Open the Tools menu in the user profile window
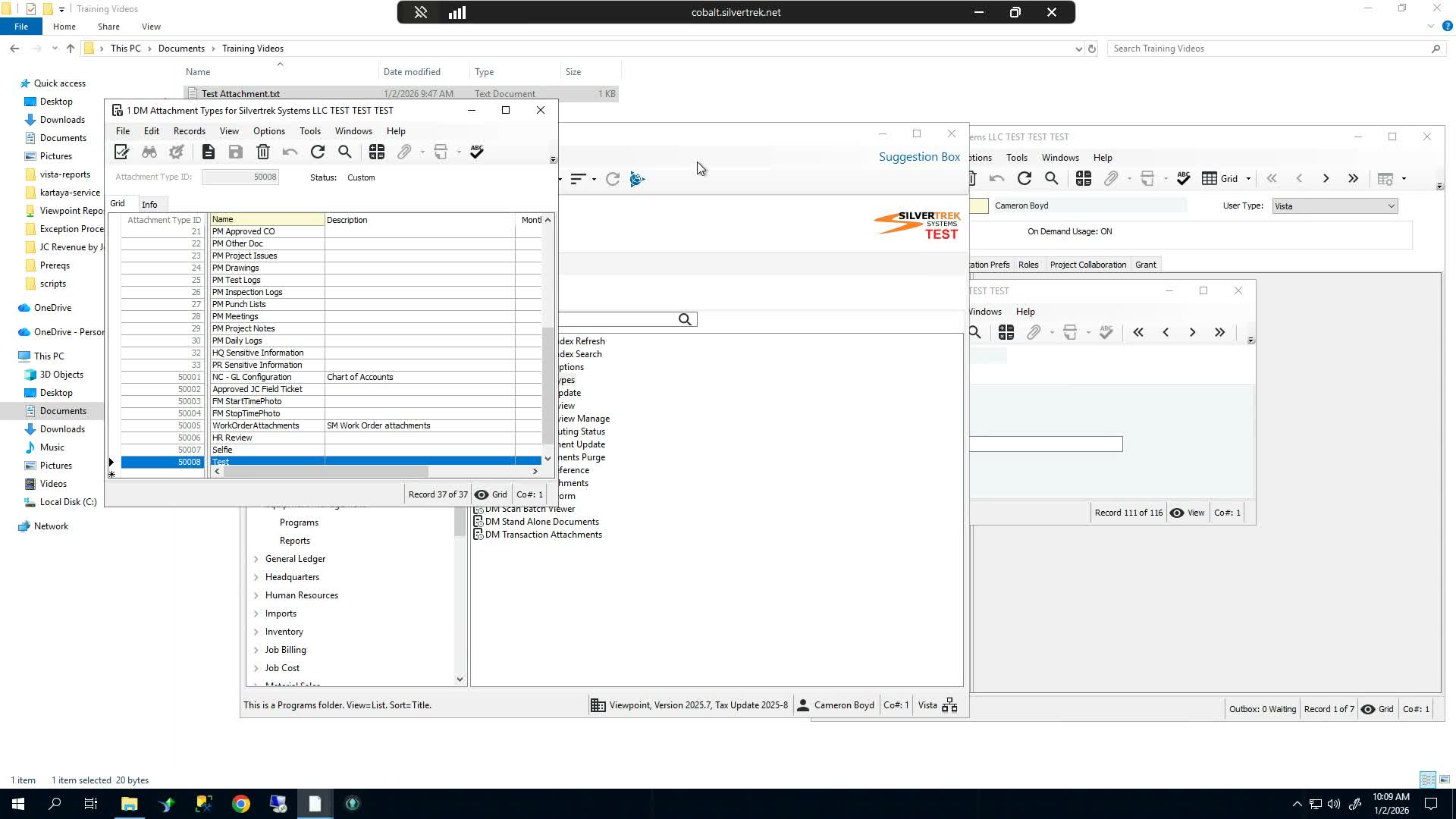Image resolution: width=1456 pixels, height=819 pixels. (1017, 158)
